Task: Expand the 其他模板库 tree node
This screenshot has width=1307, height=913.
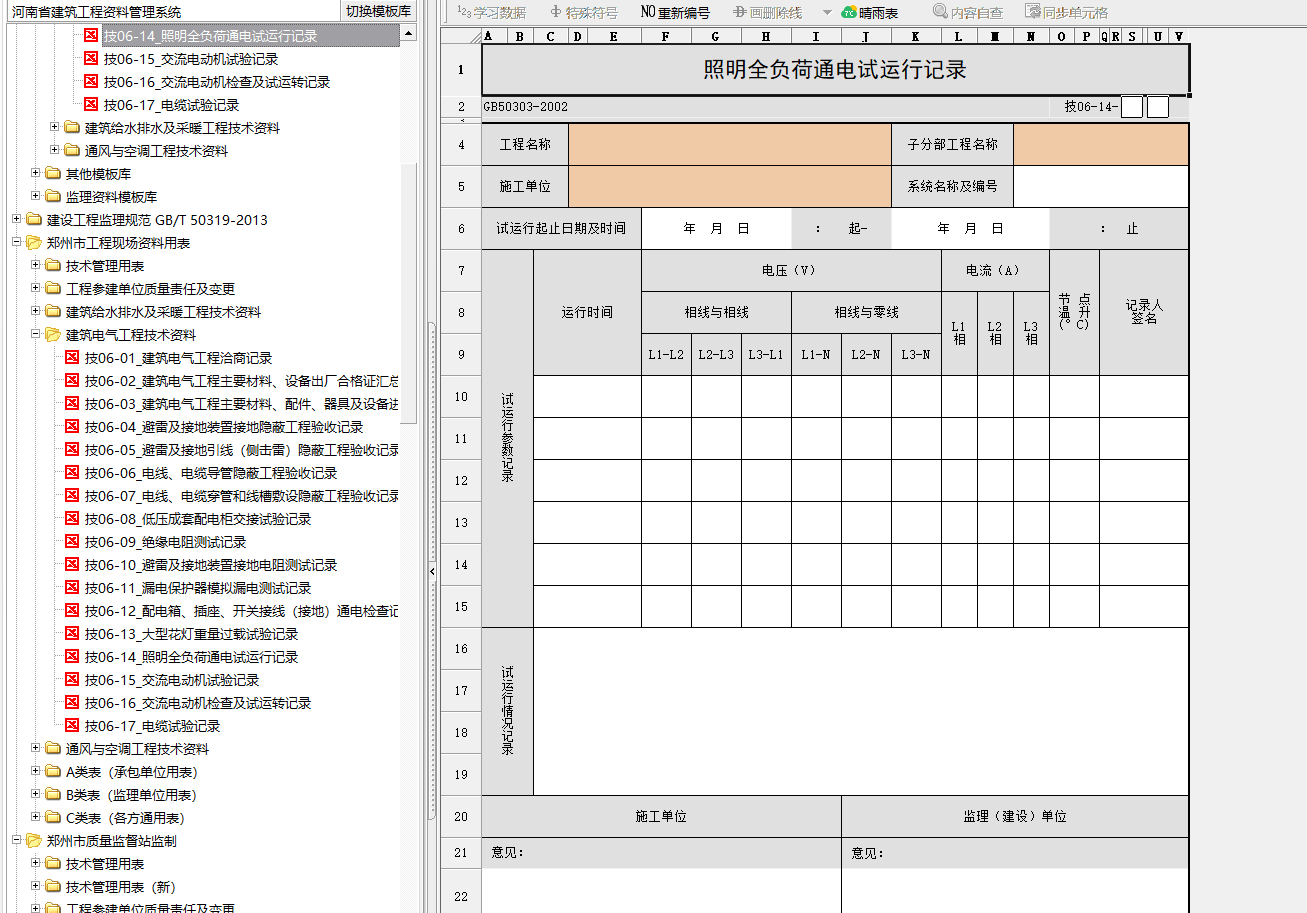Action: coord(35,173)
